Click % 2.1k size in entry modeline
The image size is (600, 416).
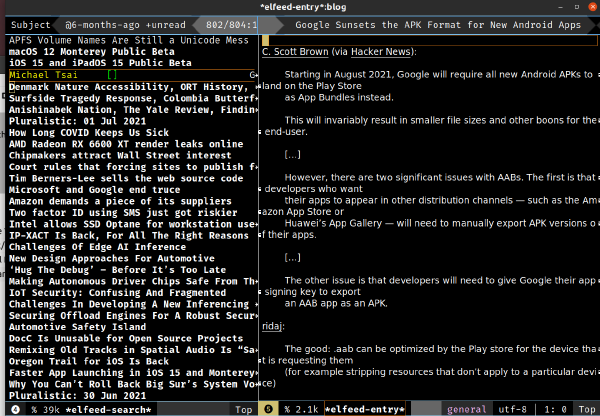click(x=301, y=409)
